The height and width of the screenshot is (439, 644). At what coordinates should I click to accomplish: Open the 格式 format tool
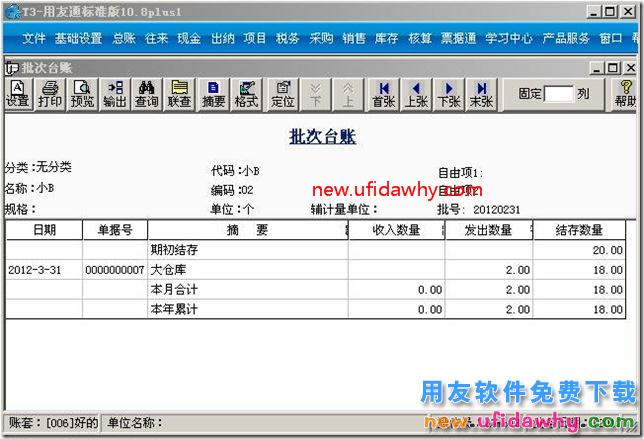246,94
